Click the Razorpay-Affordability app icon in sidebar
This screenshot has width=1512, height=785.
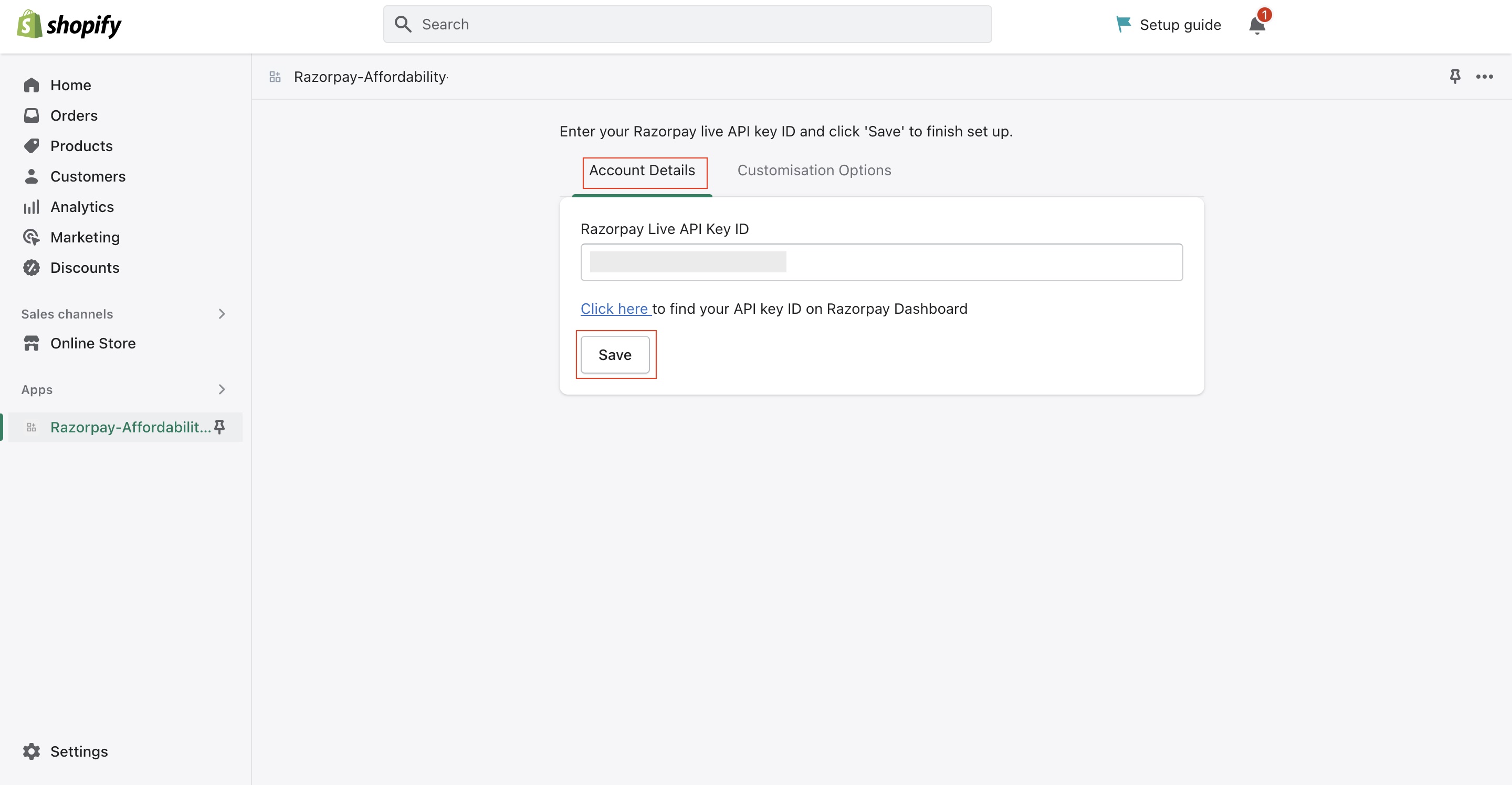click(31, 427)
